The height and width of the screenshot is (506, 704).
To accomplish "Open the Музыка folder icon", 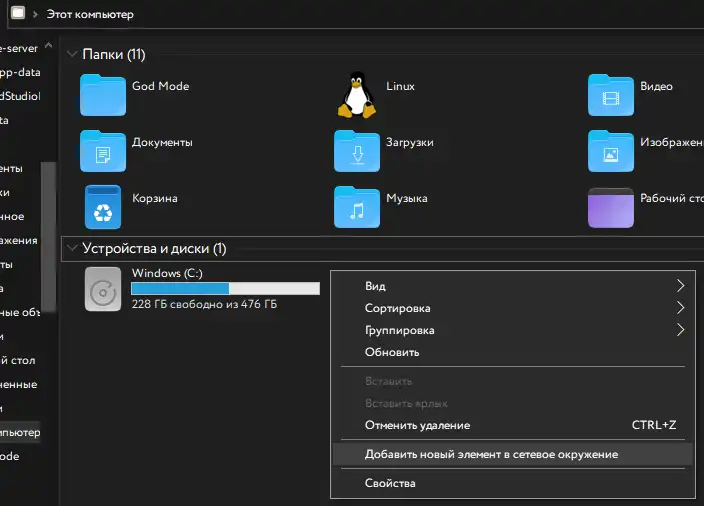I will coord(357,208).
